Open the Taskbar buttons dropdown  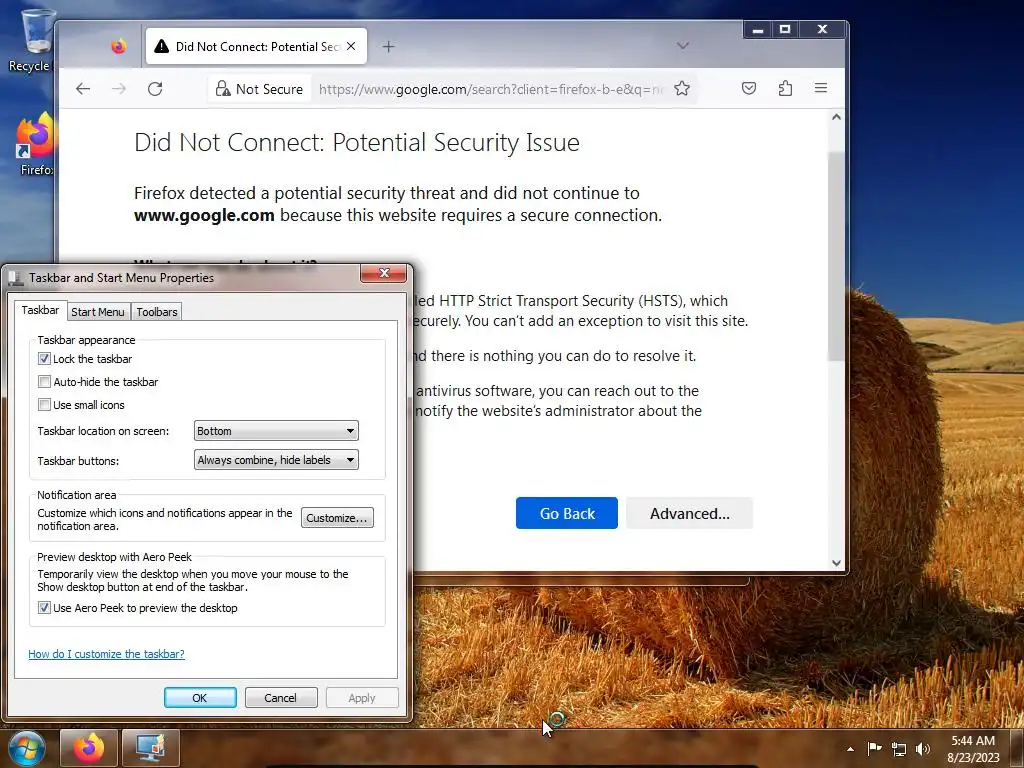[276, 460]
